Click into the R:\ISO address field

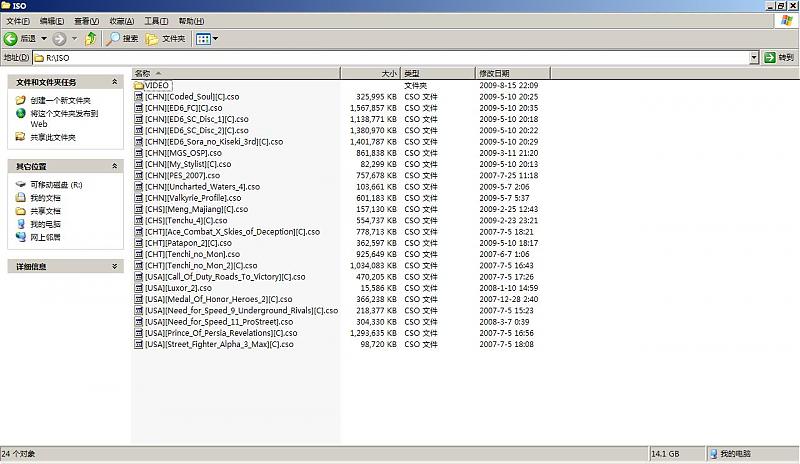coord(391,58)
